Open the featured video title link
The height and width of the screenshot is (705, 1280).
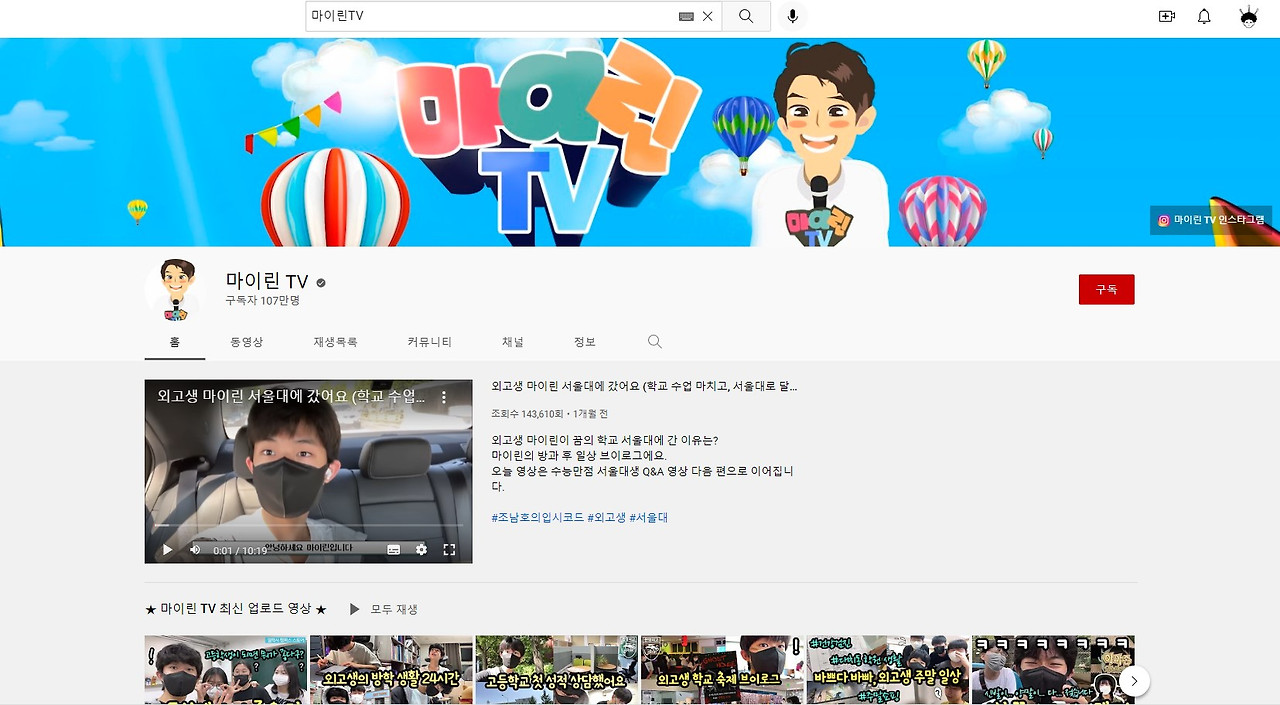coord(644,386)
